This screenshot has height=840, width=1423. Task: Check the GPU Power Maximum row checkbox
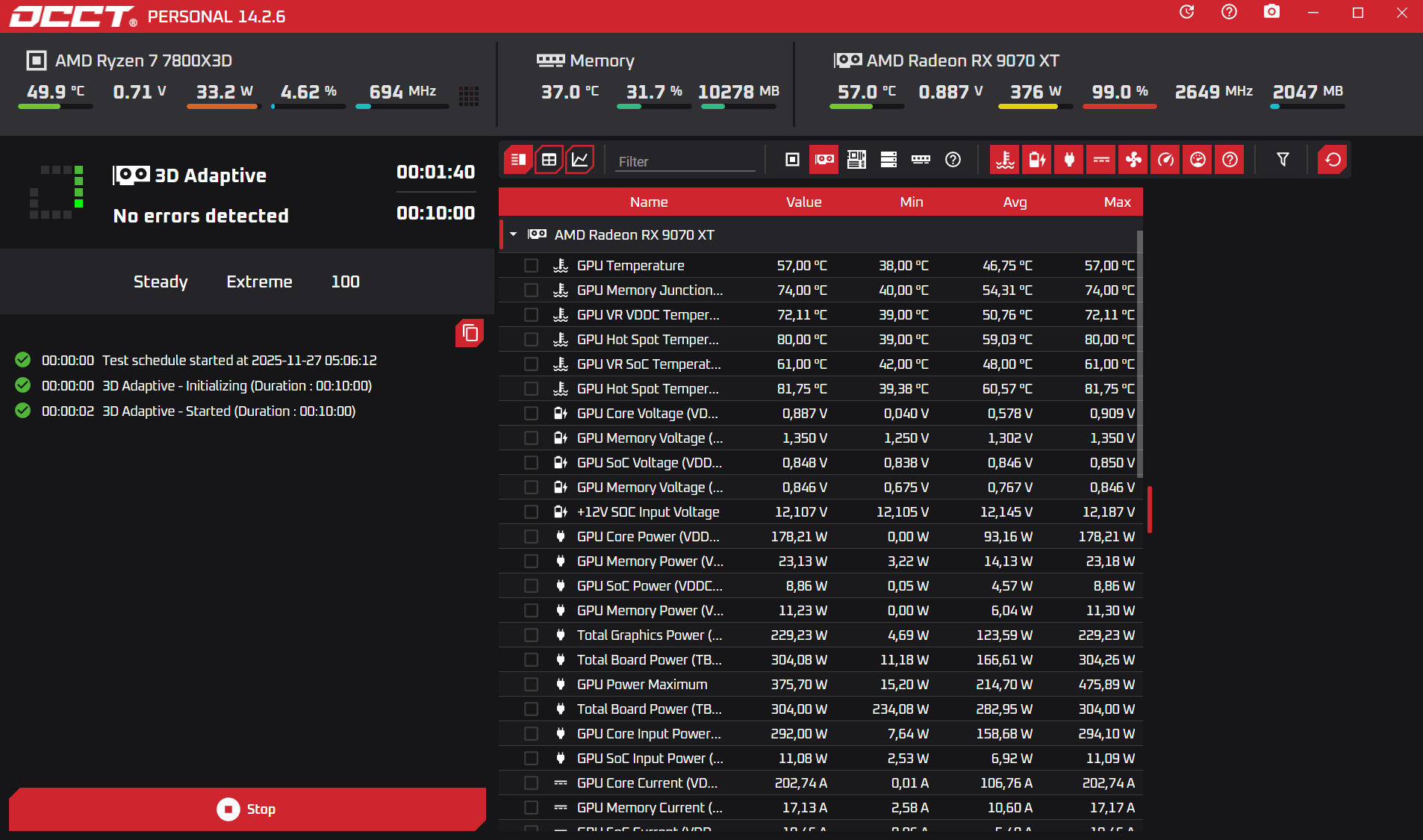click(531, 685)
